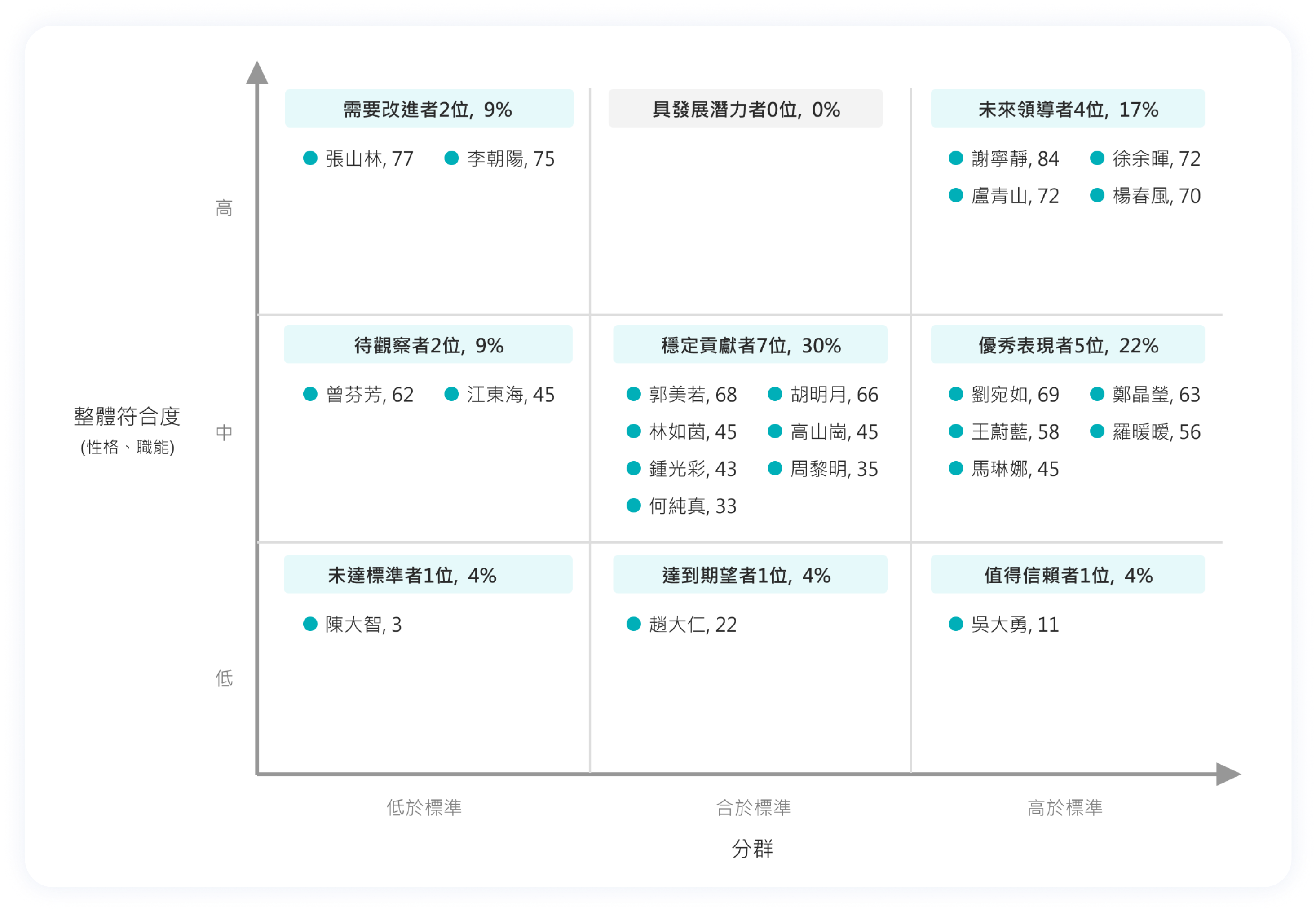1316x911 pixels.
Task: Click the dot beside 王蔚藍, 58
Action: [955, 431]
